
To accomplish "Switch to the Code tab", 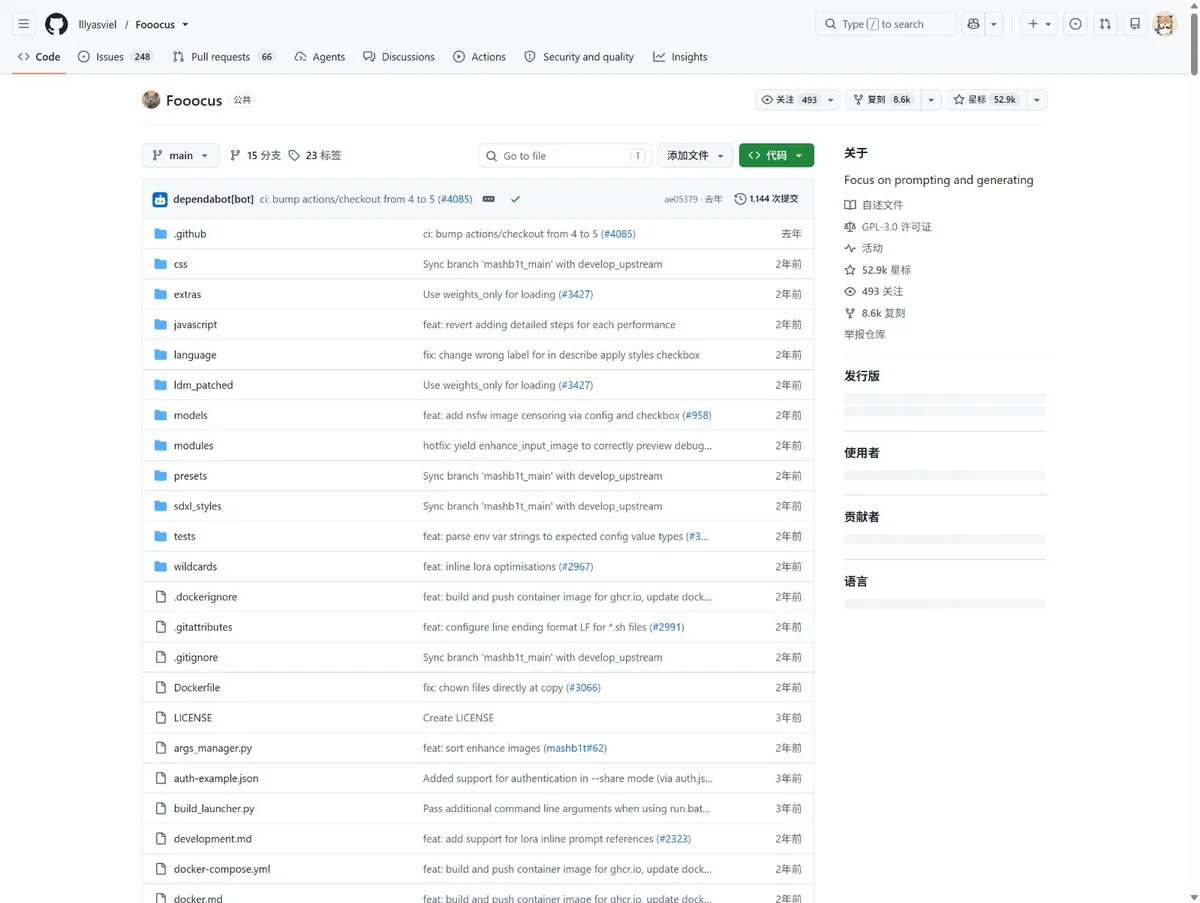I will [x=39, y=57].
